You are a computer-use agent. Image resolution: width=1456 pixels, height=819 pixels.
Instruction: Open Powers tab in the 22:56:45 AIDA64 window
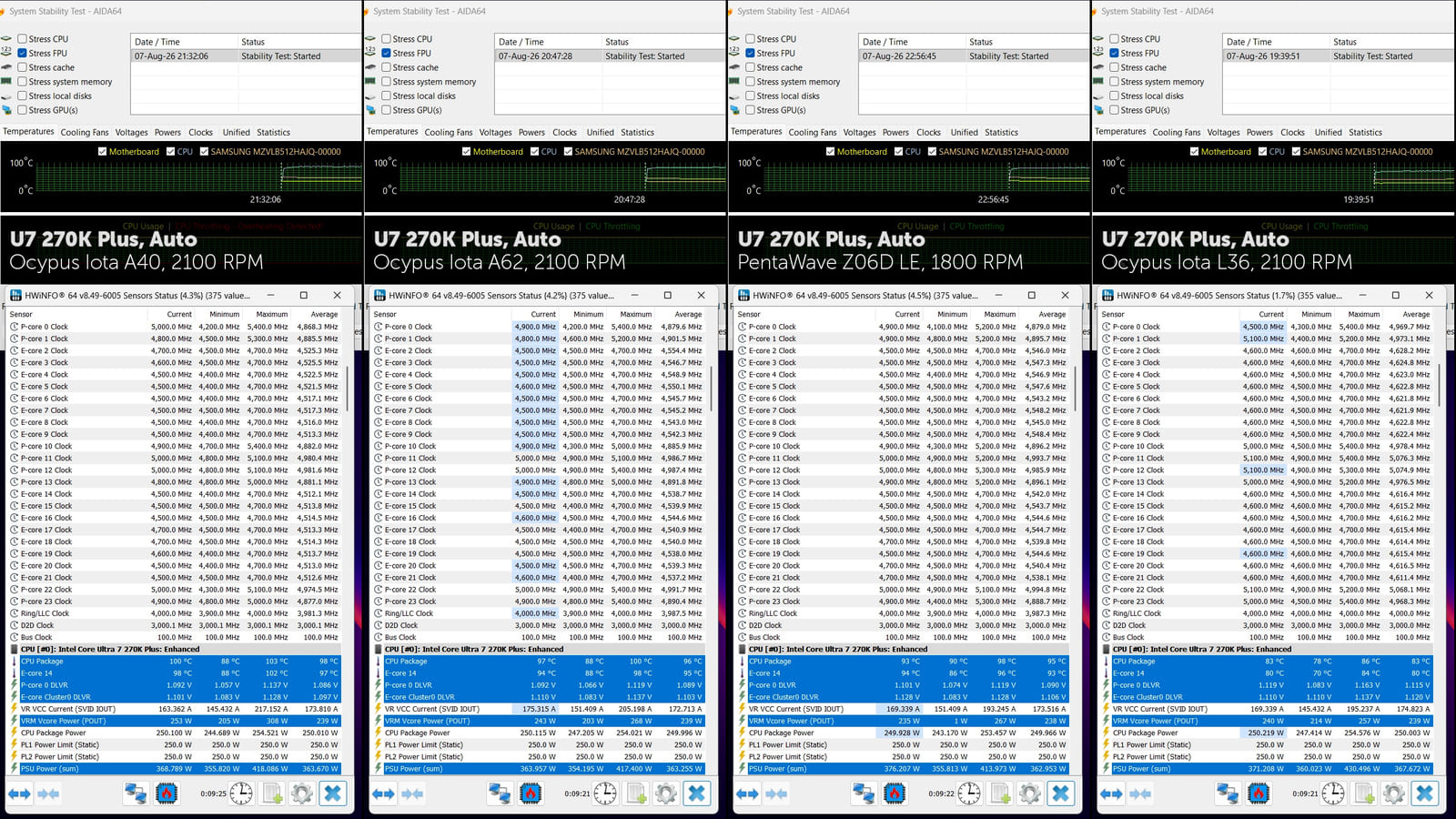[x=895, y=132]
